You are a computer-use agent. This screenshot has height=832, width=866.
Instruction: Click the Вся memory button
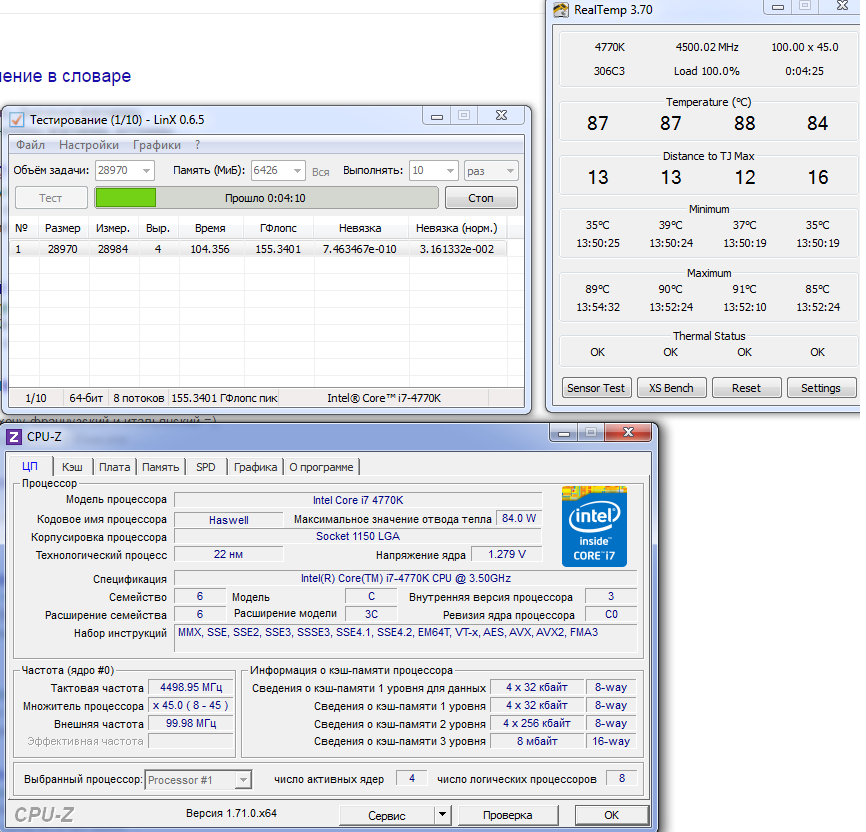320,172
